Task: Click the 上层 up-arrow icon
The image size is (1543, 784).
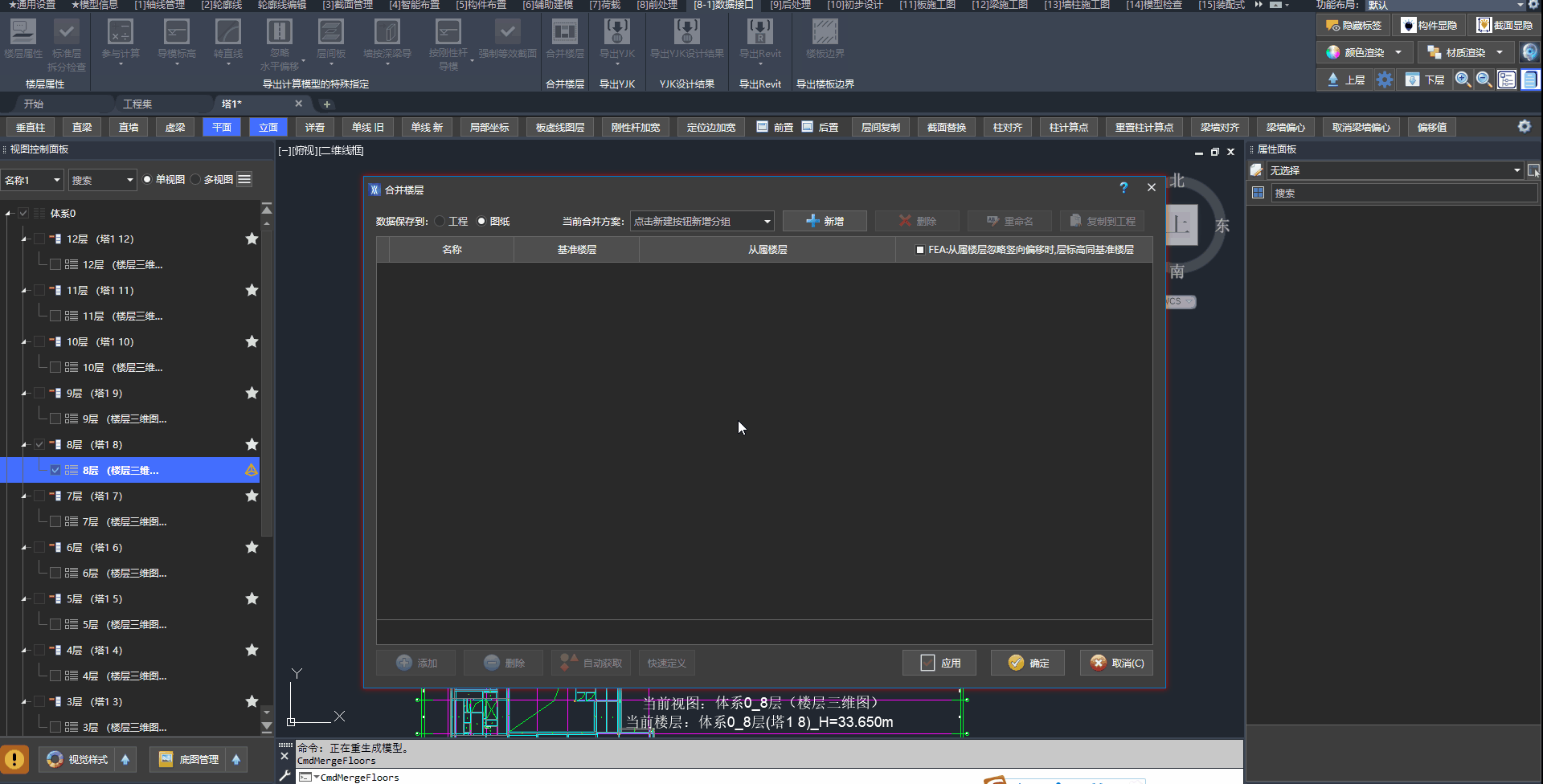Action: 1333,80
